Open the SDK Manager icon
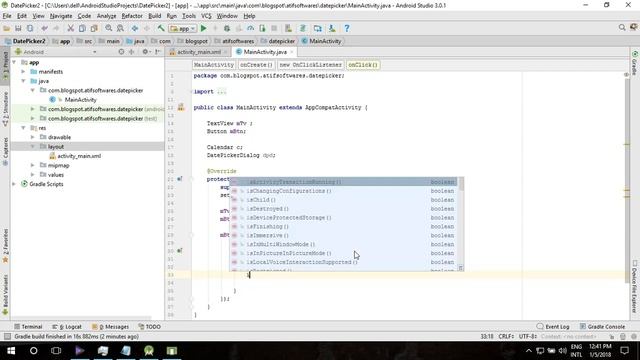 click(x=332, y=29)
